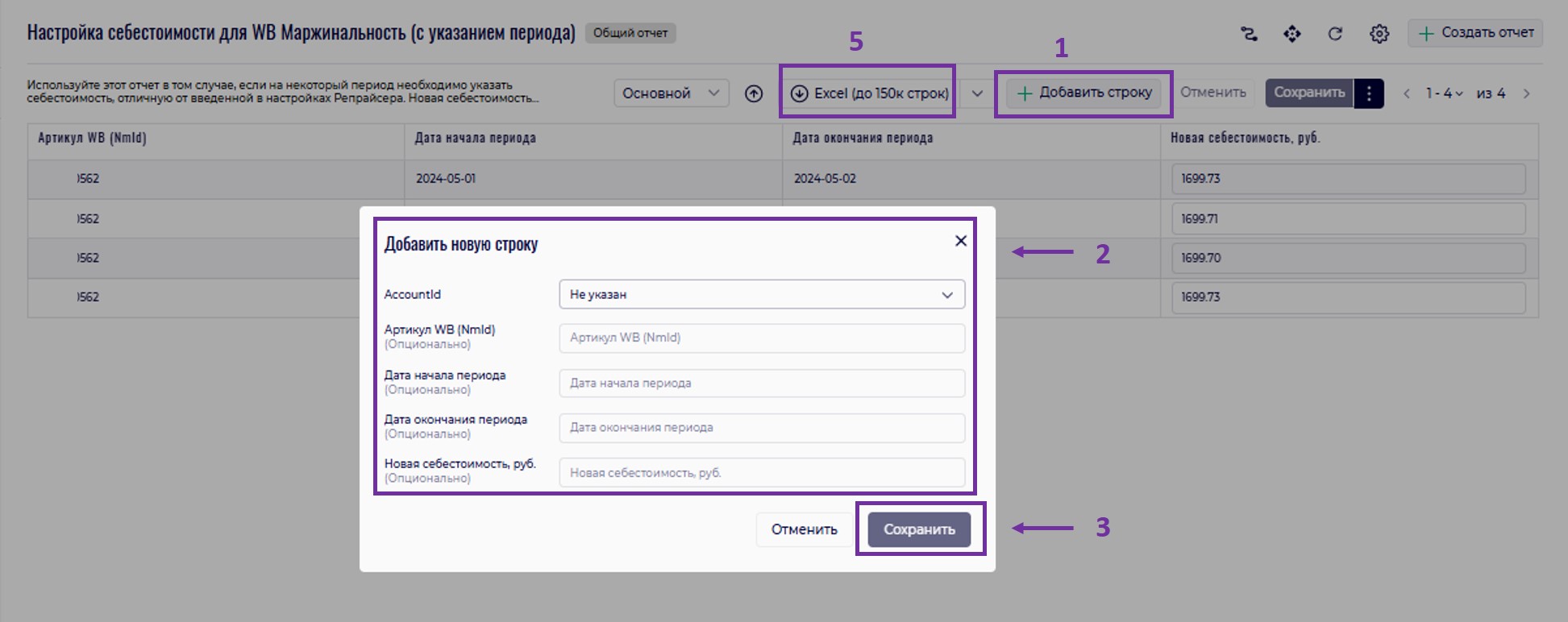The height and width of the screenshot is (622, 1568).
Task: Click the upload arrow circle icon
Action: (x=754, y=93)
